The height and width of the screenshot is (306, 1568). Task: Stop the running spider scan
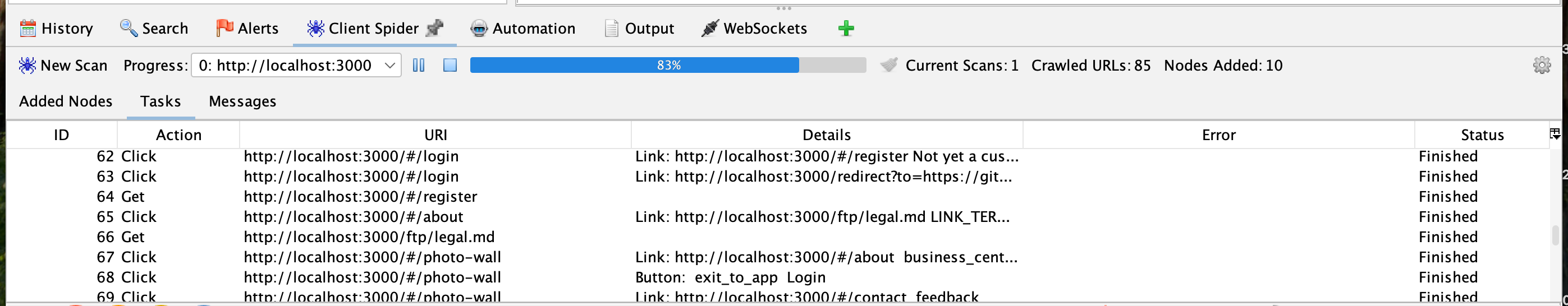click(450, 65)
